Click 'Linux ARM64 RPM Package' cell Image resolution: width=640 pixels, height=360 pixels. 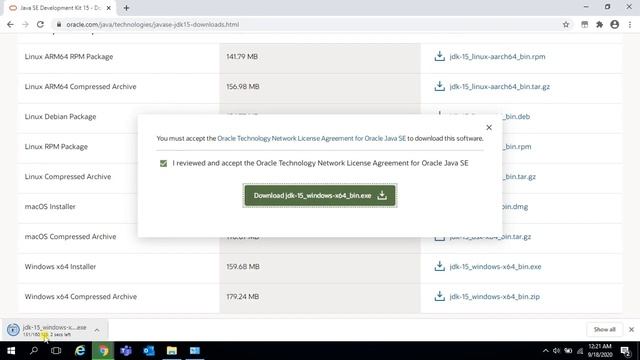coord(118,57)
